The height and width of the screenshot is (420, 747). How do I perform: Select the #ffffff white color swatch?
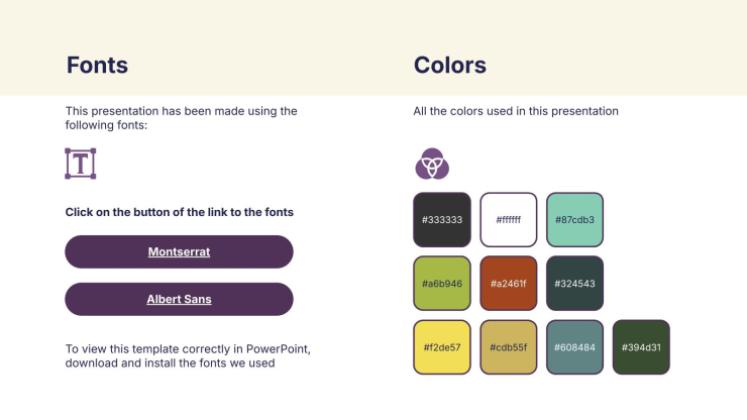pos(508,219)
